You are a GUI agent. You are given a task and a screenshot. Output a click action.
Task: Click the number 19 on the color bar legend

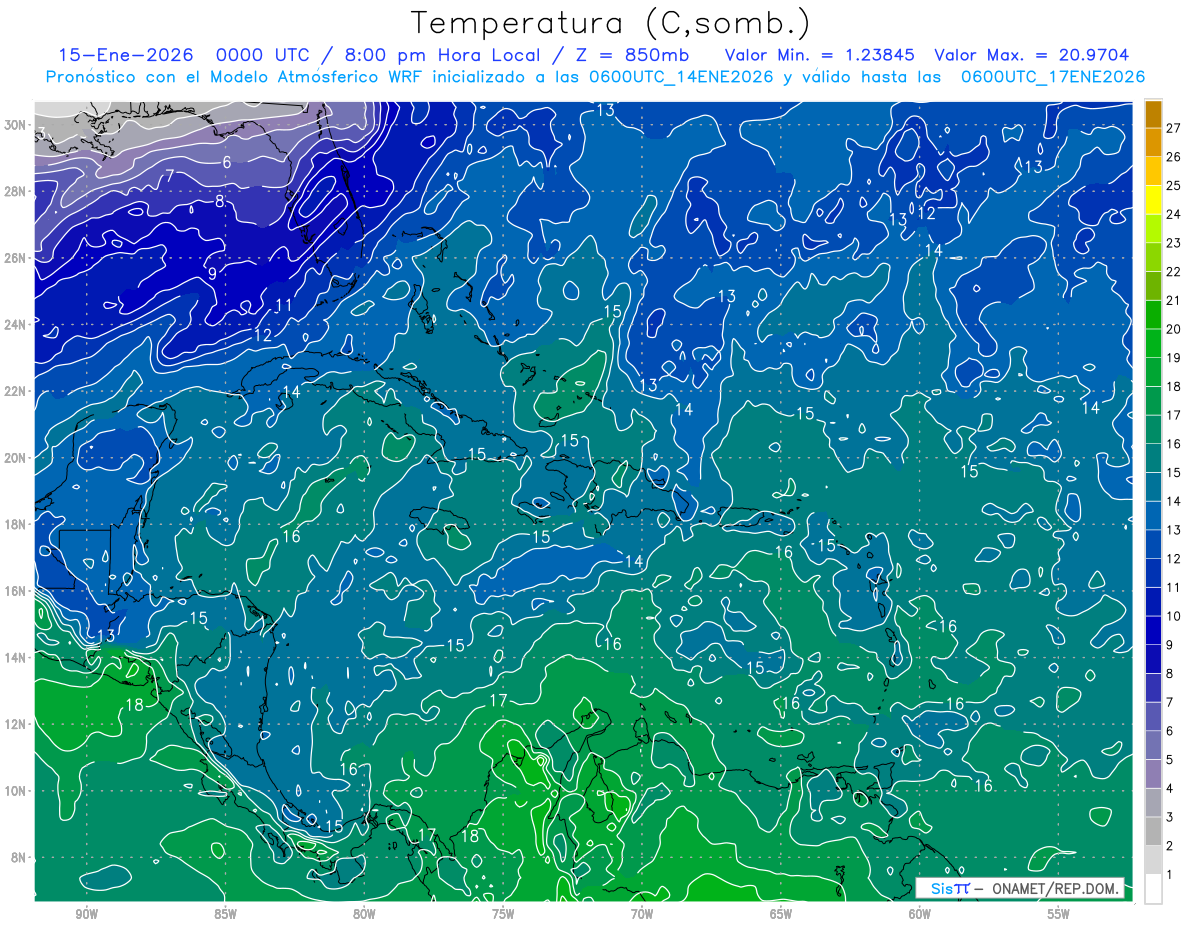pos(1173,357)
